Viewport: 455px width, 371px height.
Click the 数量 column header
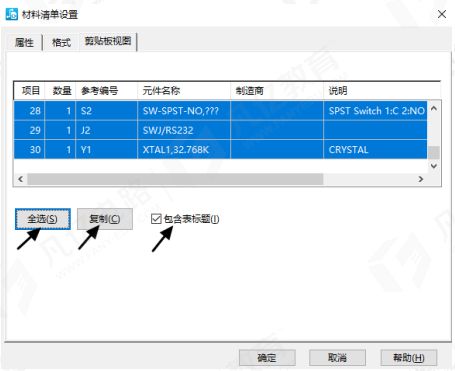click(60, 90)
